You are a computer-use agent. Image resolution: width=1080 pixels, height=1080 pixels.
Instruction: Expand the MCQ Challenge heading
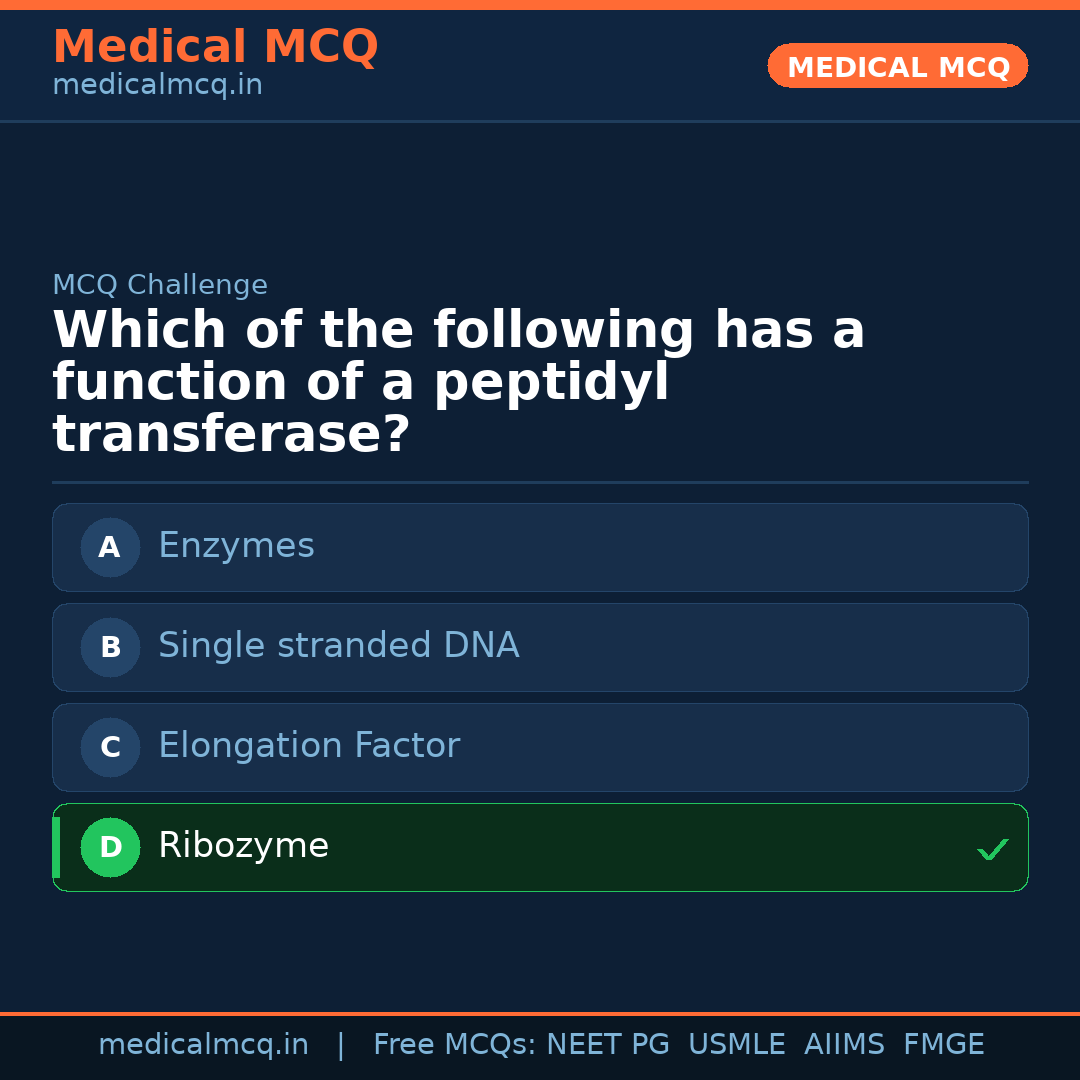[160, 285]
